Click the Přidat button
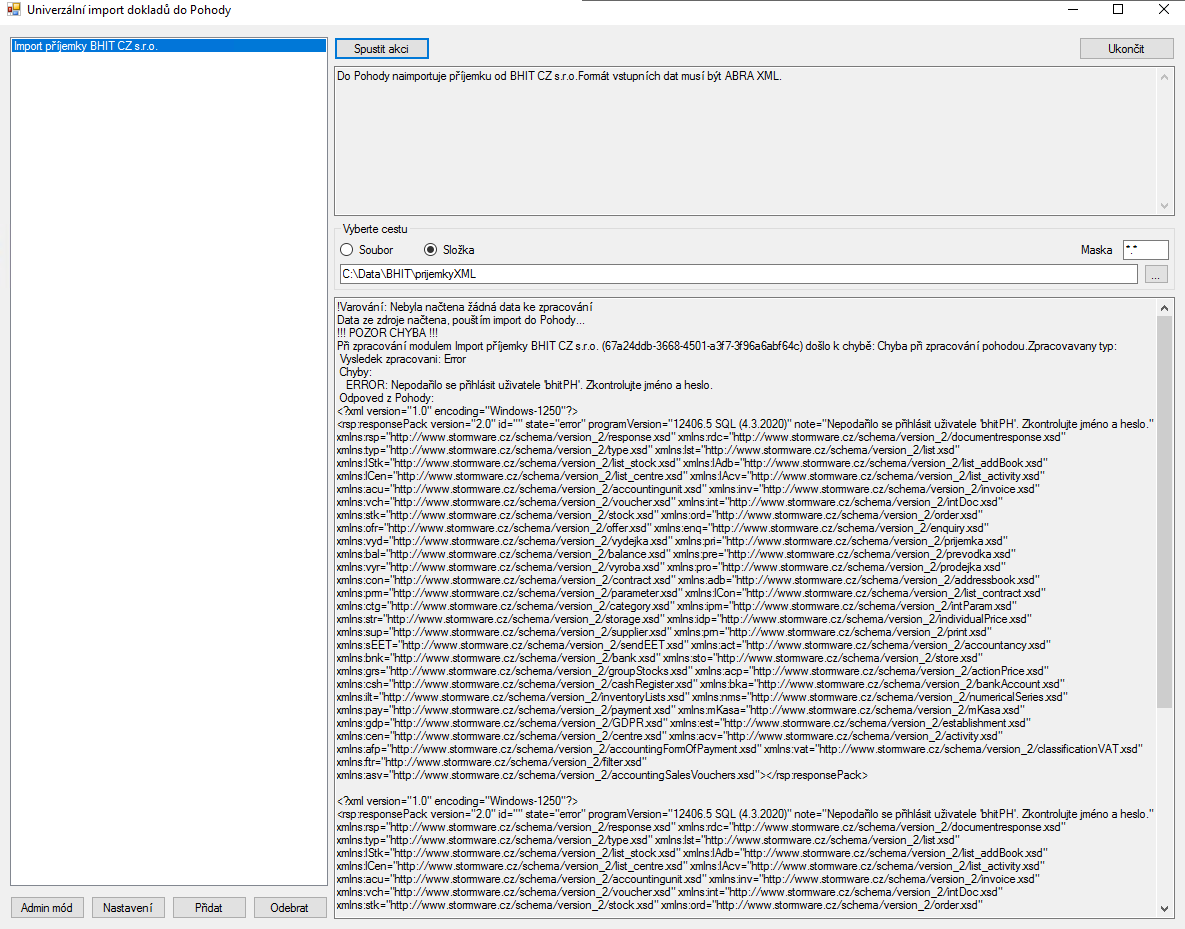Viewport: 1185px width, 929px height. click(x=209, y=908)
